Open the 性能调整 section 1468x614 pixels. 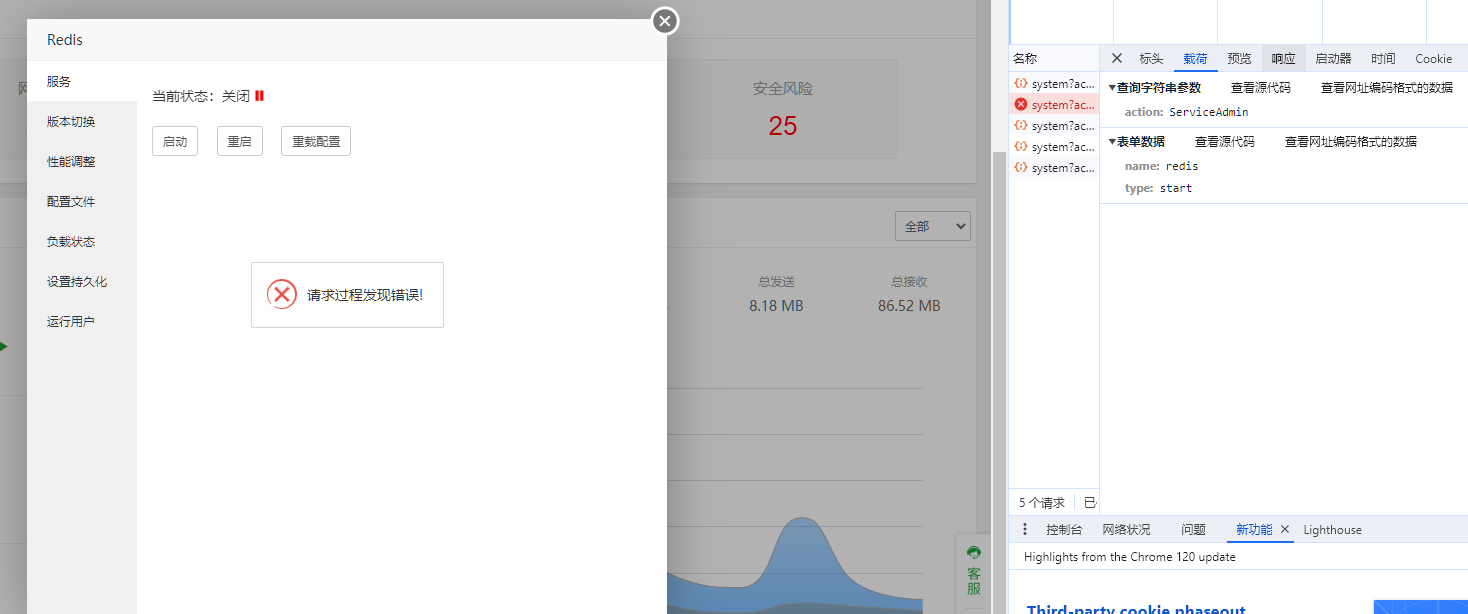[x=82, y=161]
